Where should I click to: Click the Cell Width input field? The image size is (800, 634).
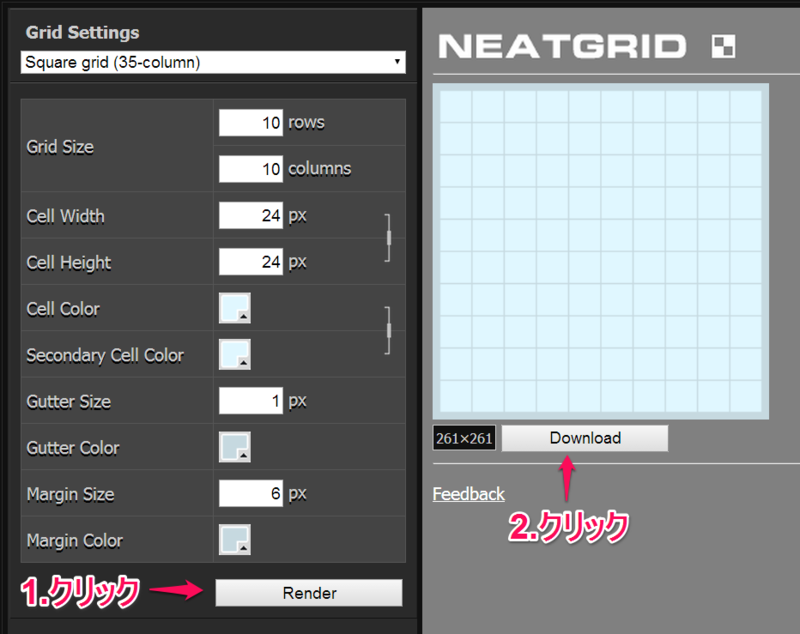(x=251, y=215)
